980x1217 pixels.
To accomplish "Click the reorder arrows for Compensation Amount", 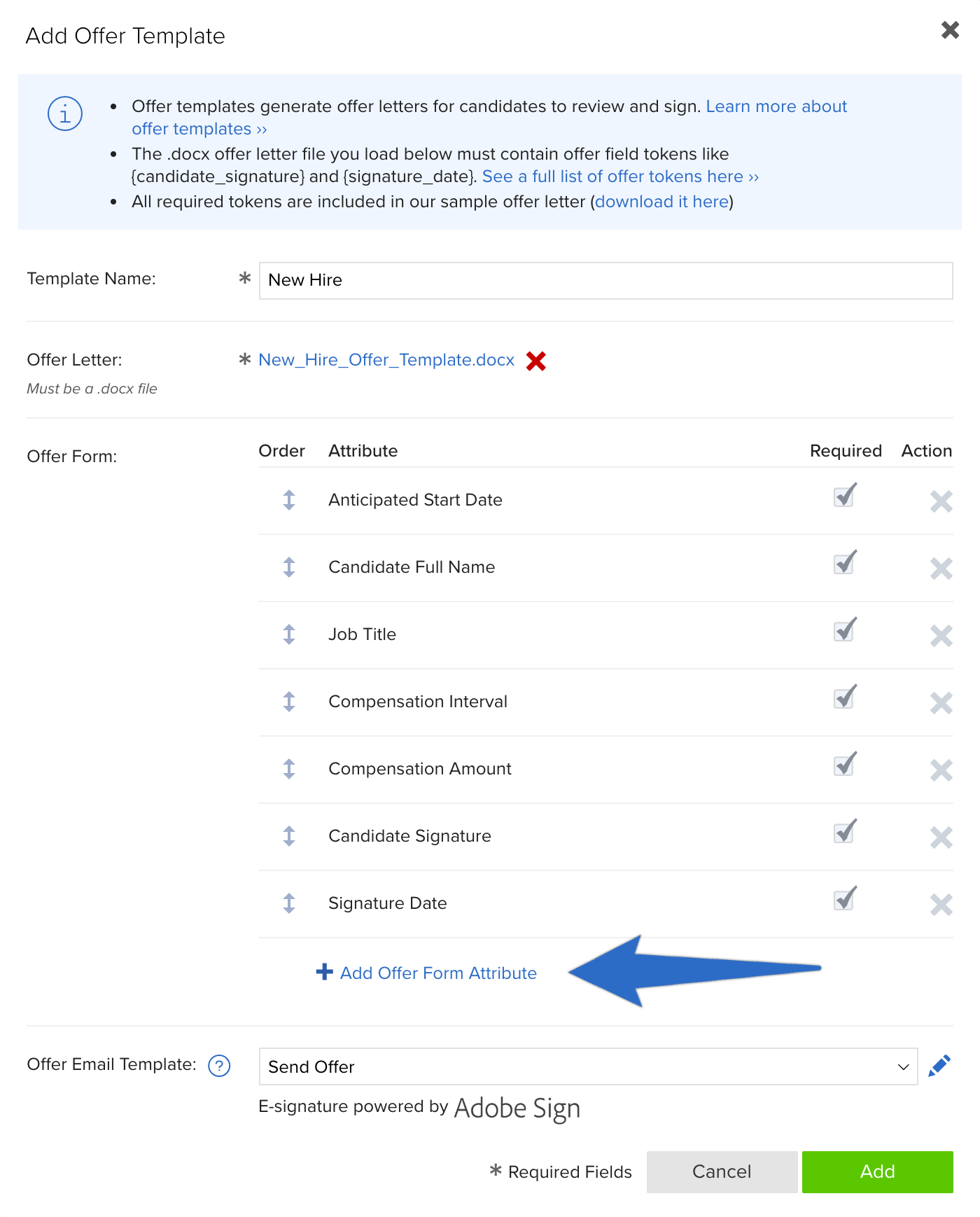I will (x=289, y=769).
